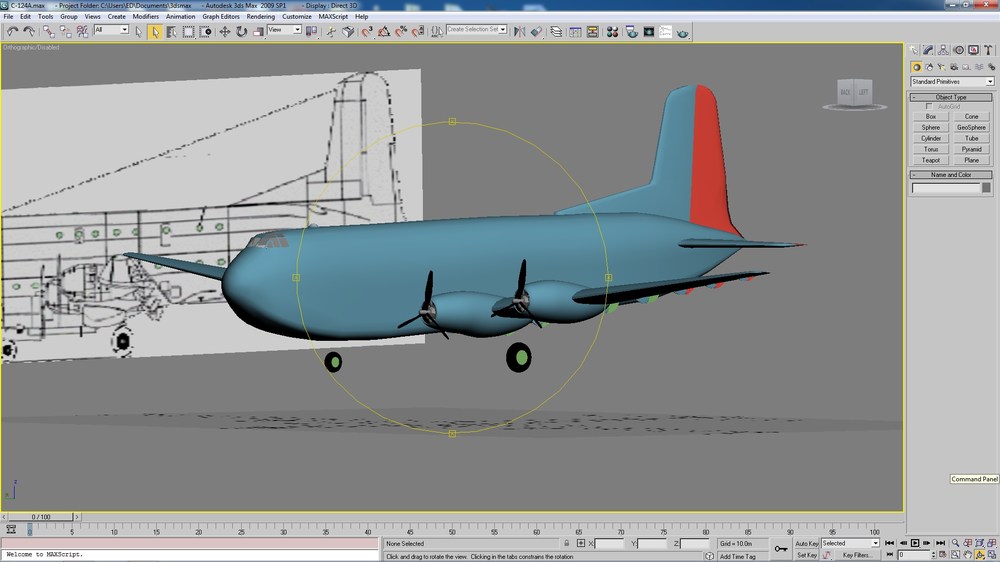This screenshot has height=562, width=1000.
Task: Open the View reference coordinate dropdown
Action: coord(284,30)
